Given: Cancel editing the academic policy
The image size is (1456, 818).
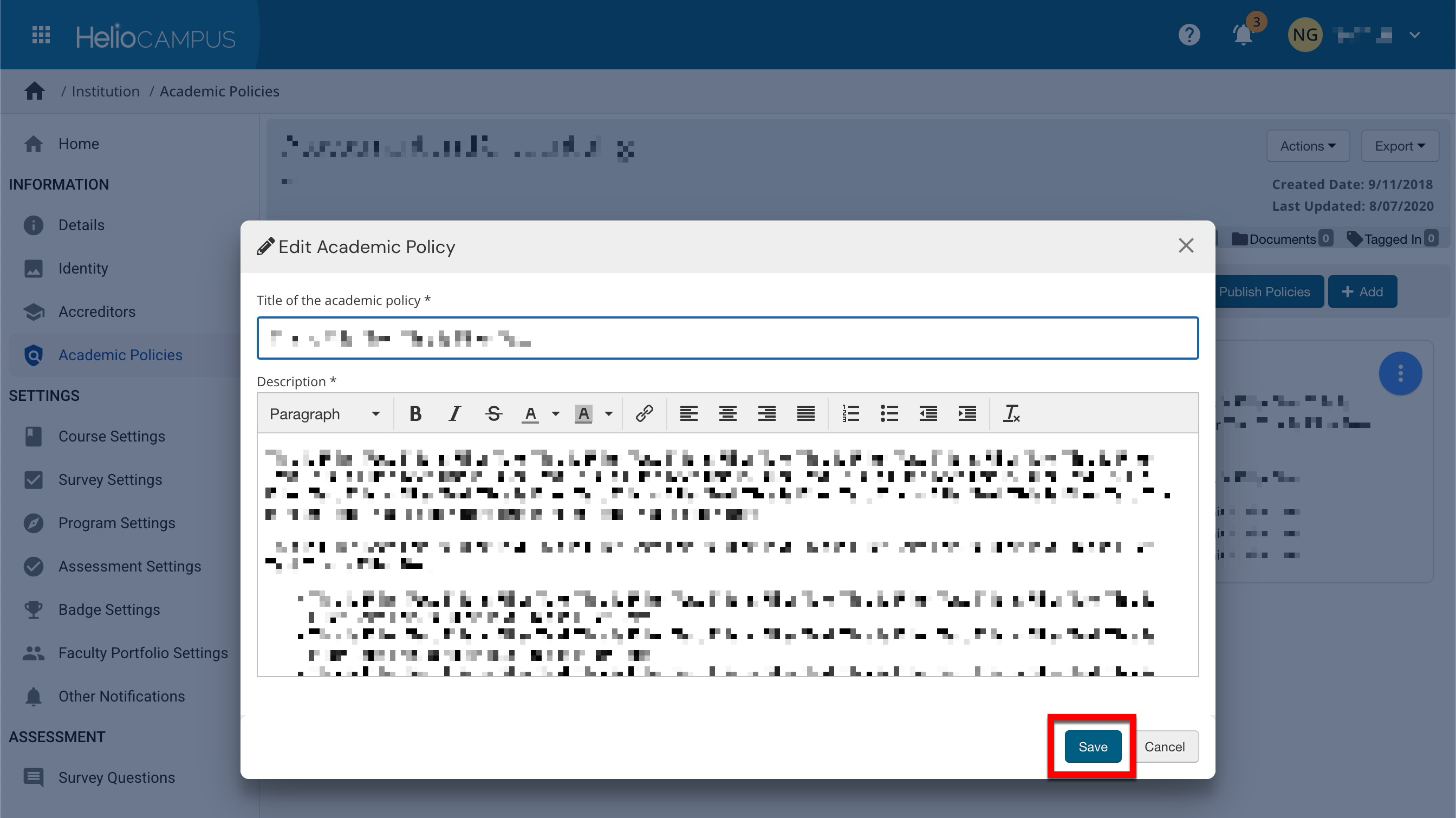Looking at the screenshot, I should point(1165,746).
